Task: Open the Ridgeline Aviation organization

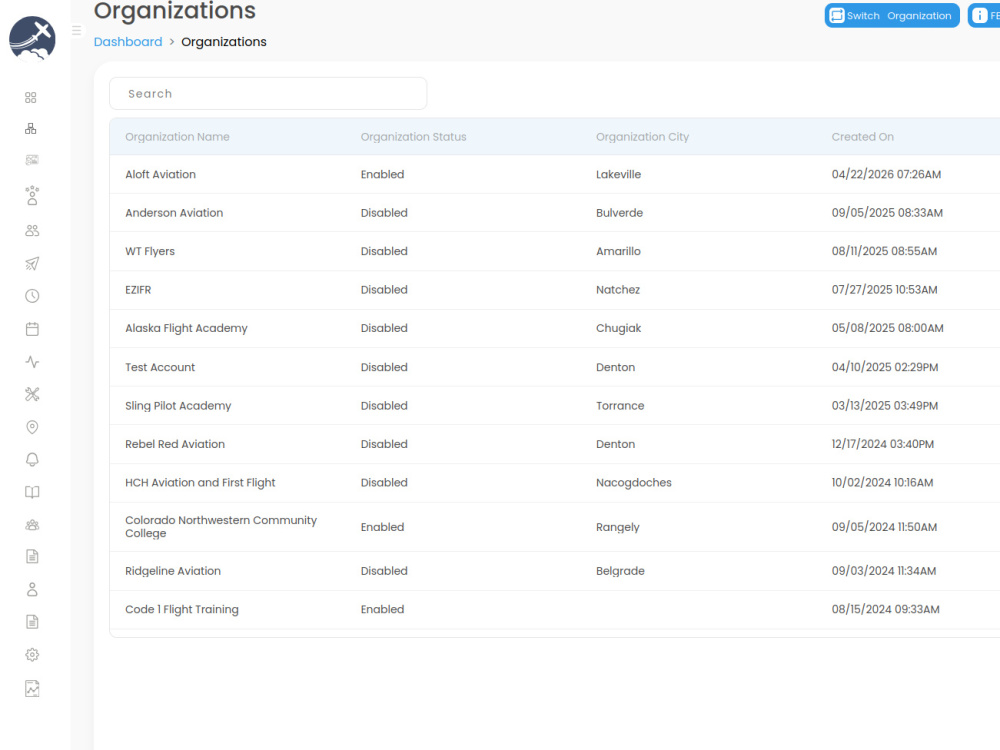Action: click(x=173, y=571)
